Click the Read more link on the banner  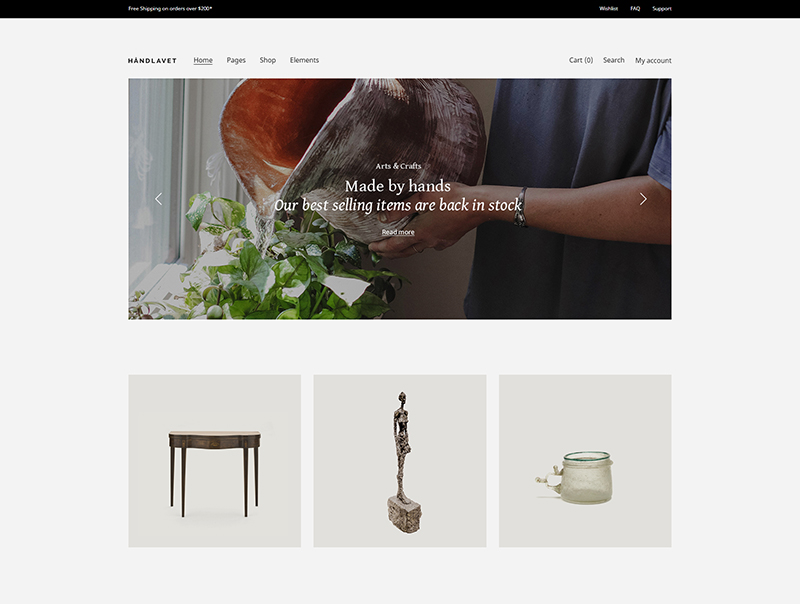398,232
